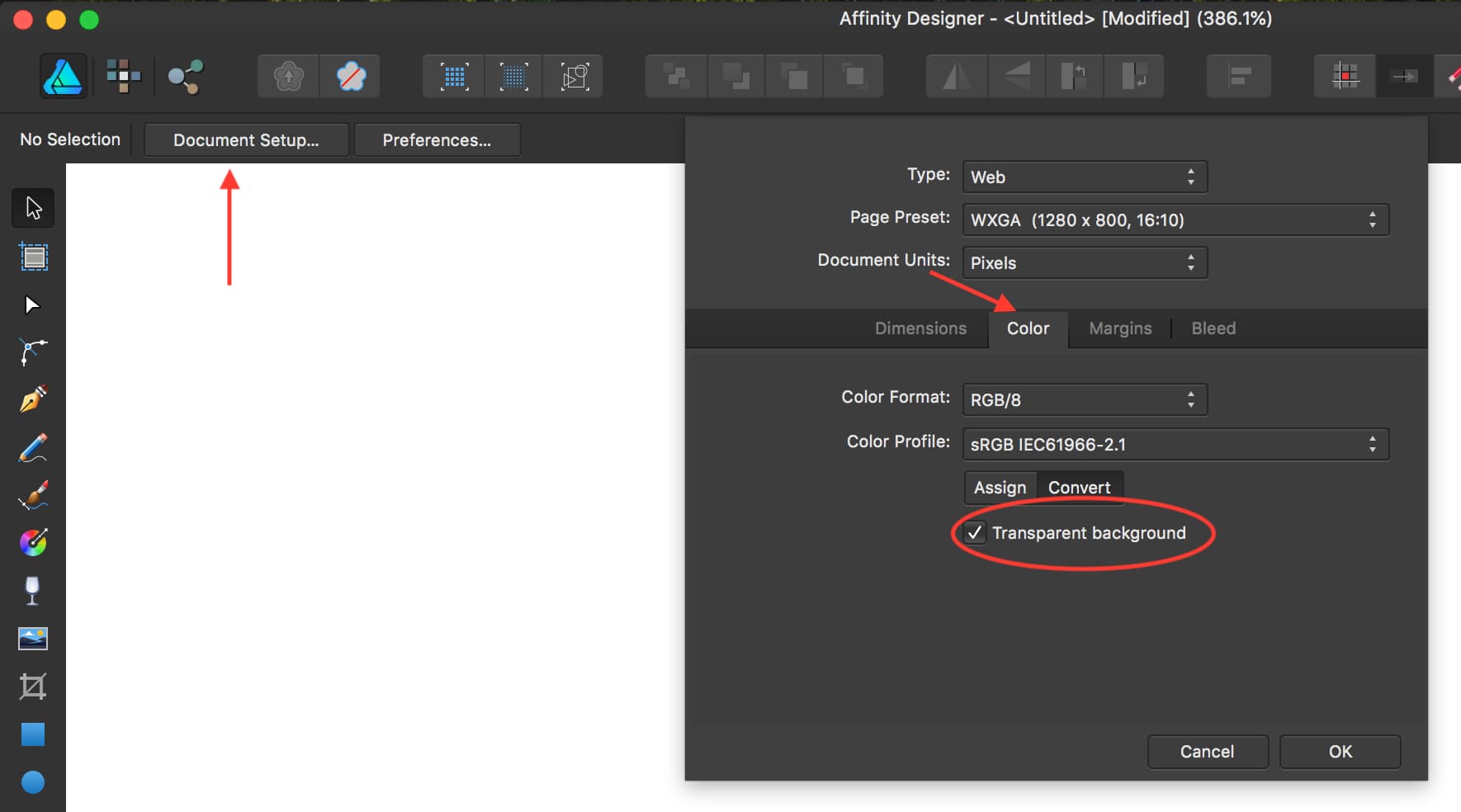This screenshot has height=812, width=1461.
Task: Toggle snapping with the grid icon
Action: (x=1344, y=76)
